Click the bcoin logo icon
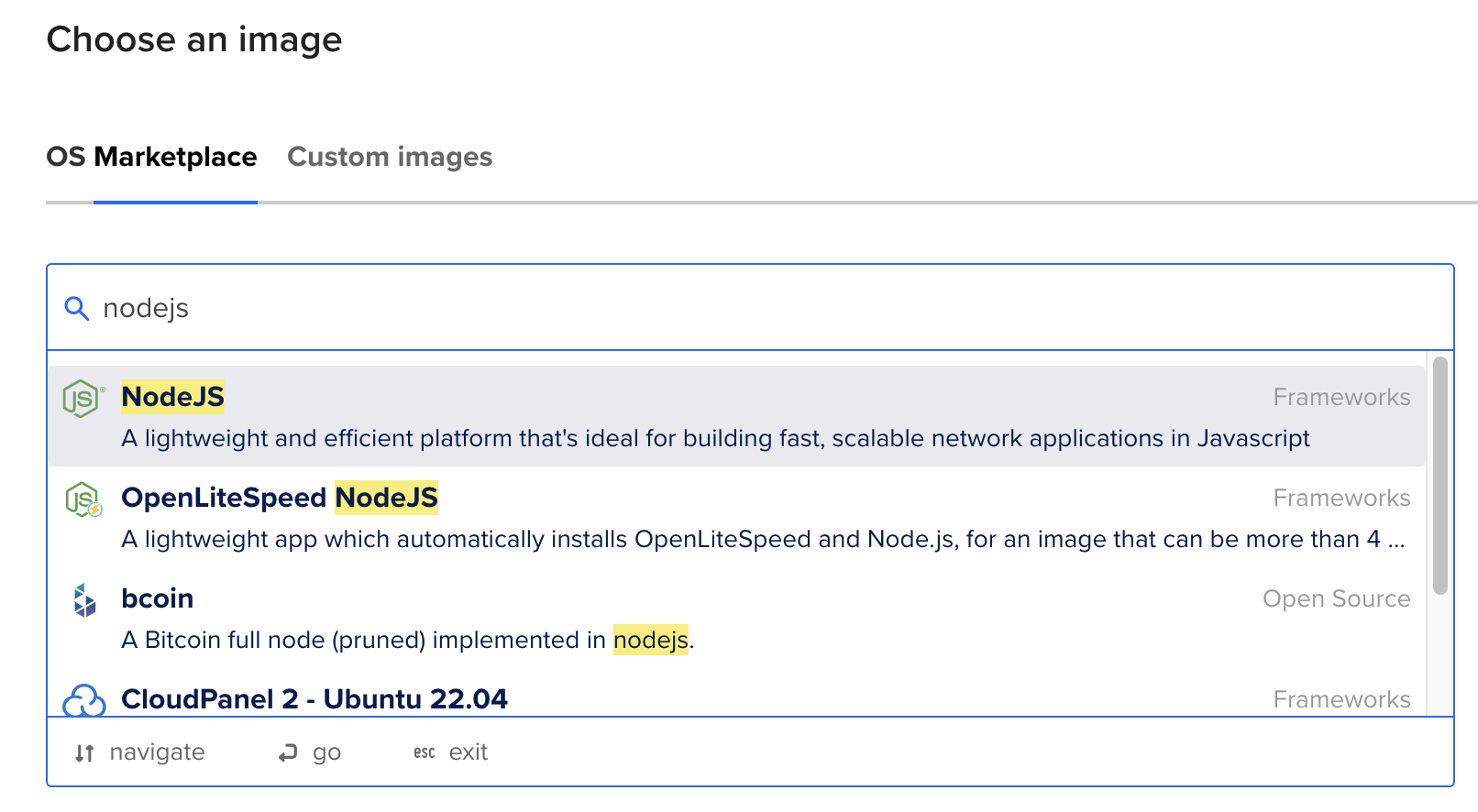1478x812 pixels. point(84,600)
